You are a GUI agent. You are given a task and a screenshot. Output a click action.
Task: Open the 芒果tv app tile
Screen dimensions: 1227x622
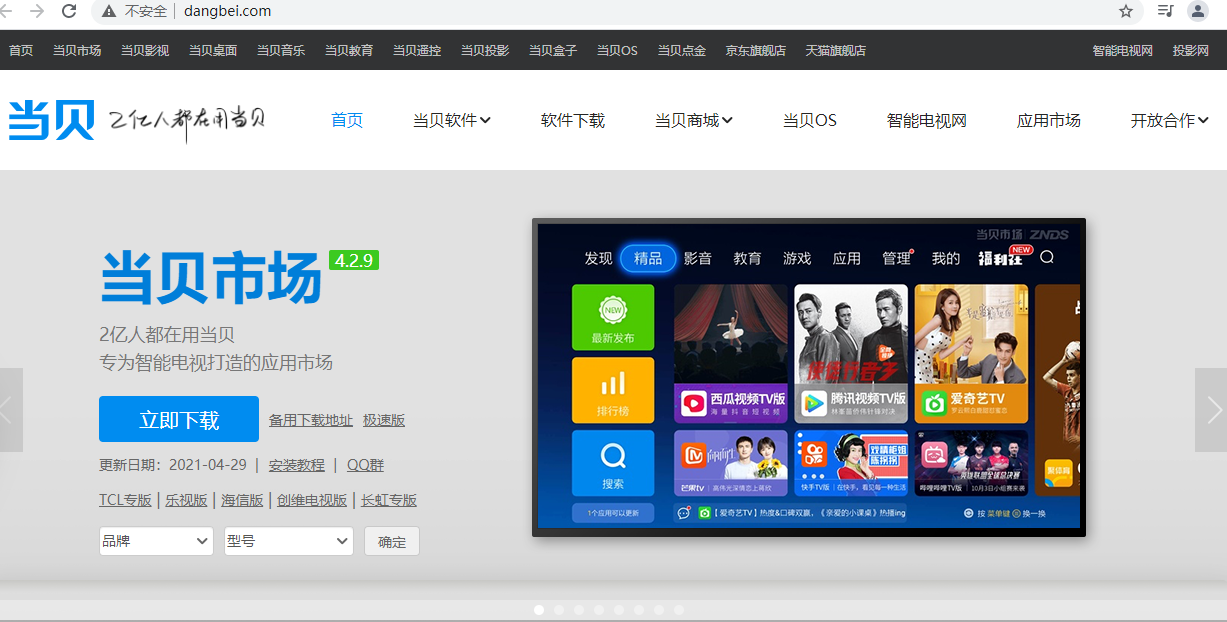click(731, 462)
